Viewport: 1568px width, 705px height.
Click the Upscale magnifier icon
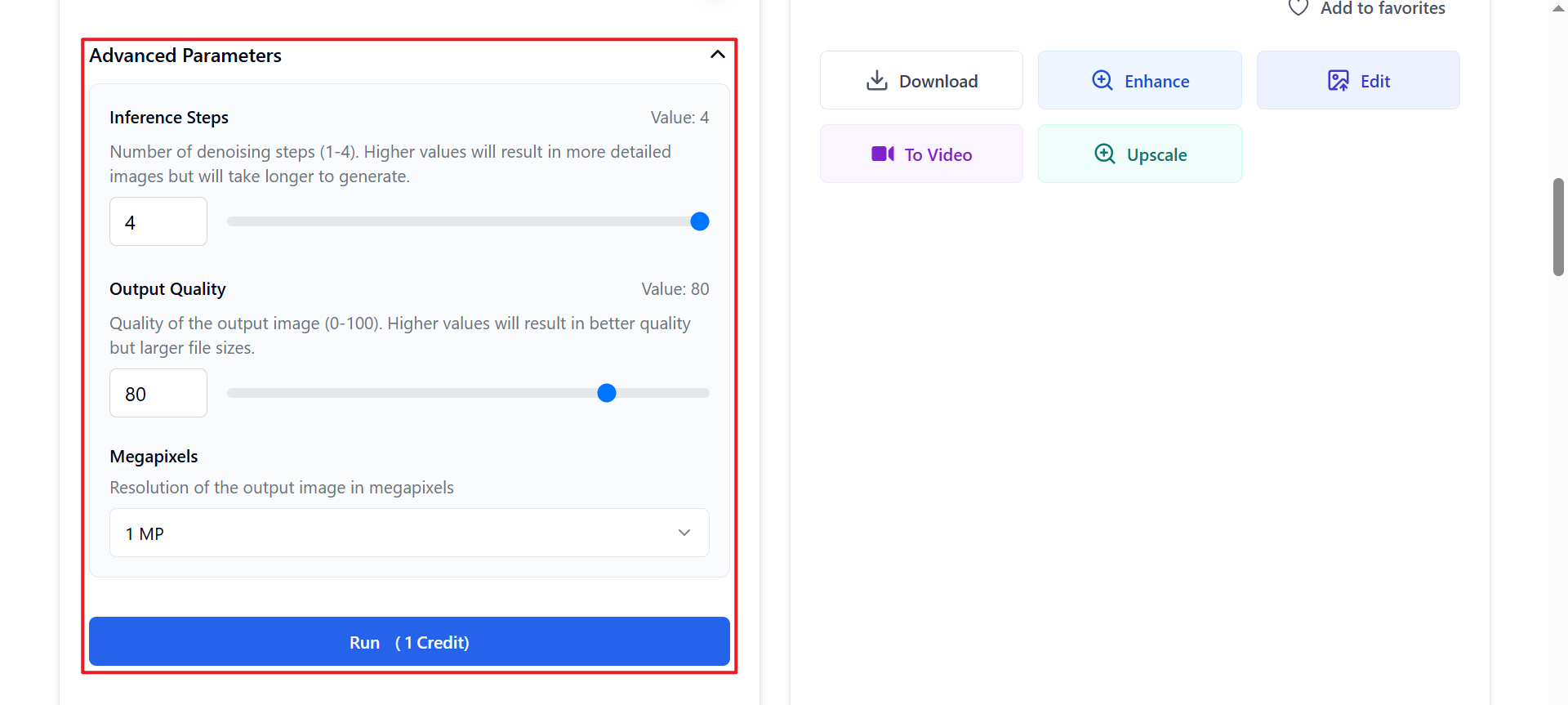[x=1104, y=154]
